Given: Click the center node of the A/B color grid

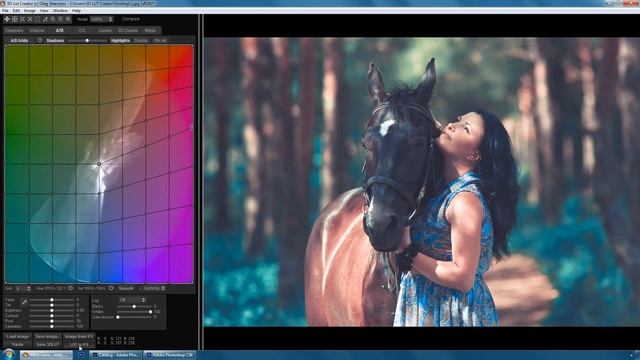Looking at the screenshot, I should click(x=99, y=164).
